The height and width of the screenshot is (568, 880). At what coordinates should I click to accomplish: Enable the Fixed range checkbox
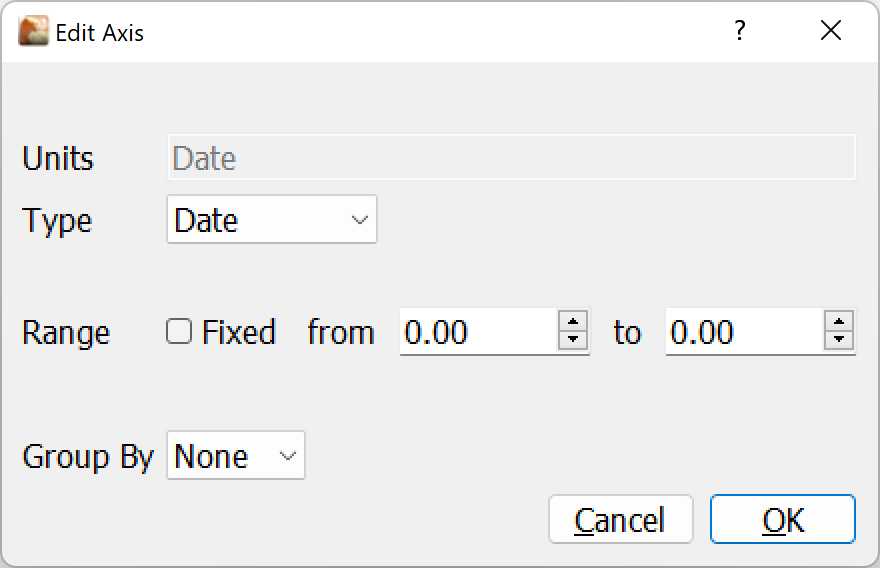coord(179,332)
